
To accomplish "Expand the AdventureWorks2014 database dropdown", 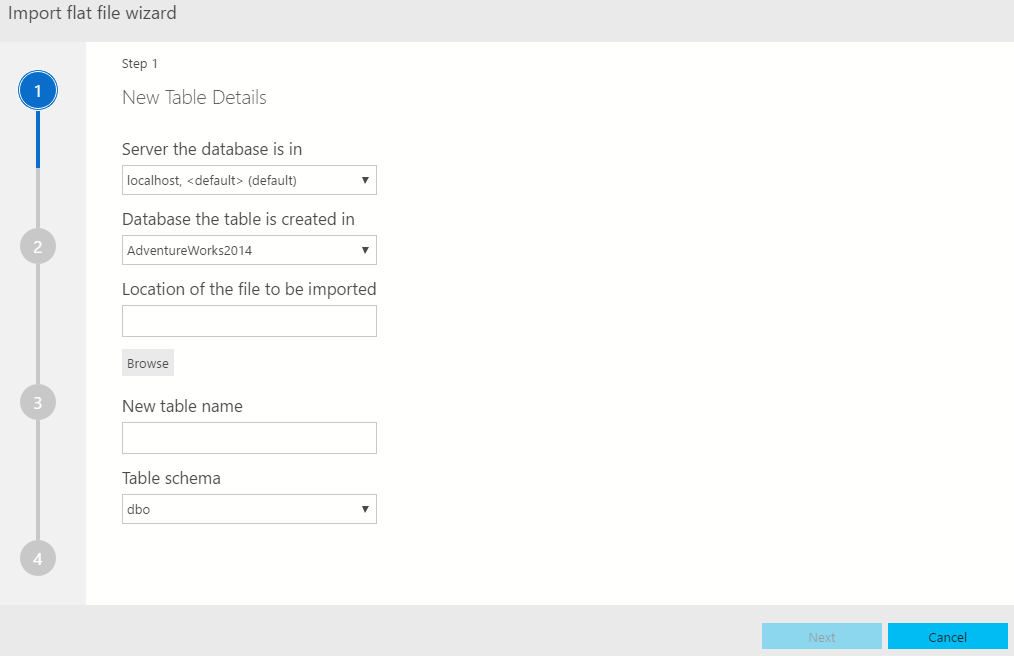I will tap(249, 250).
